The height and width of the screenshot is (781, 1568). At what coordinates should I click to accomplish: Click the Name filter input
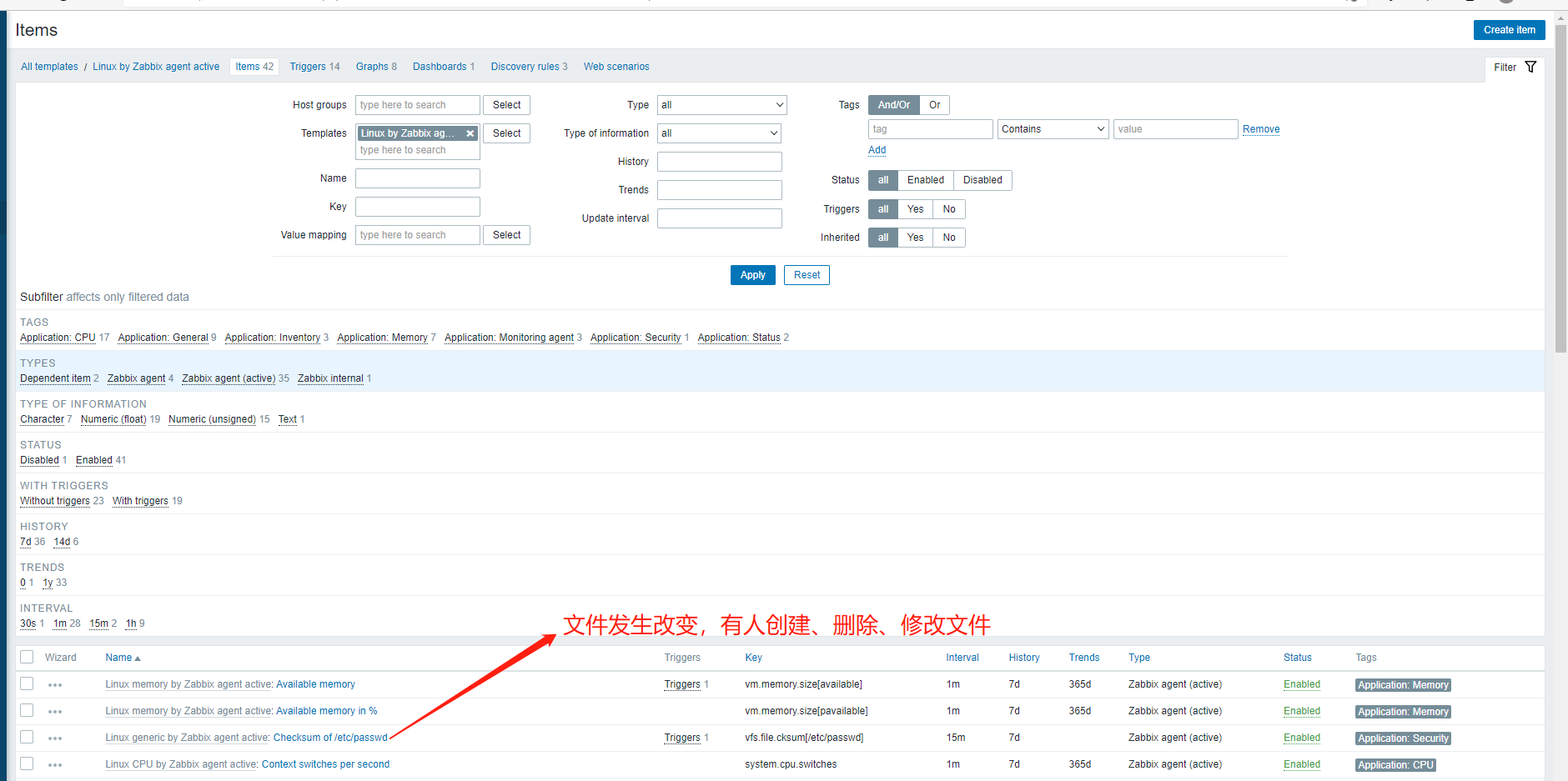click(x=417, y=178)
